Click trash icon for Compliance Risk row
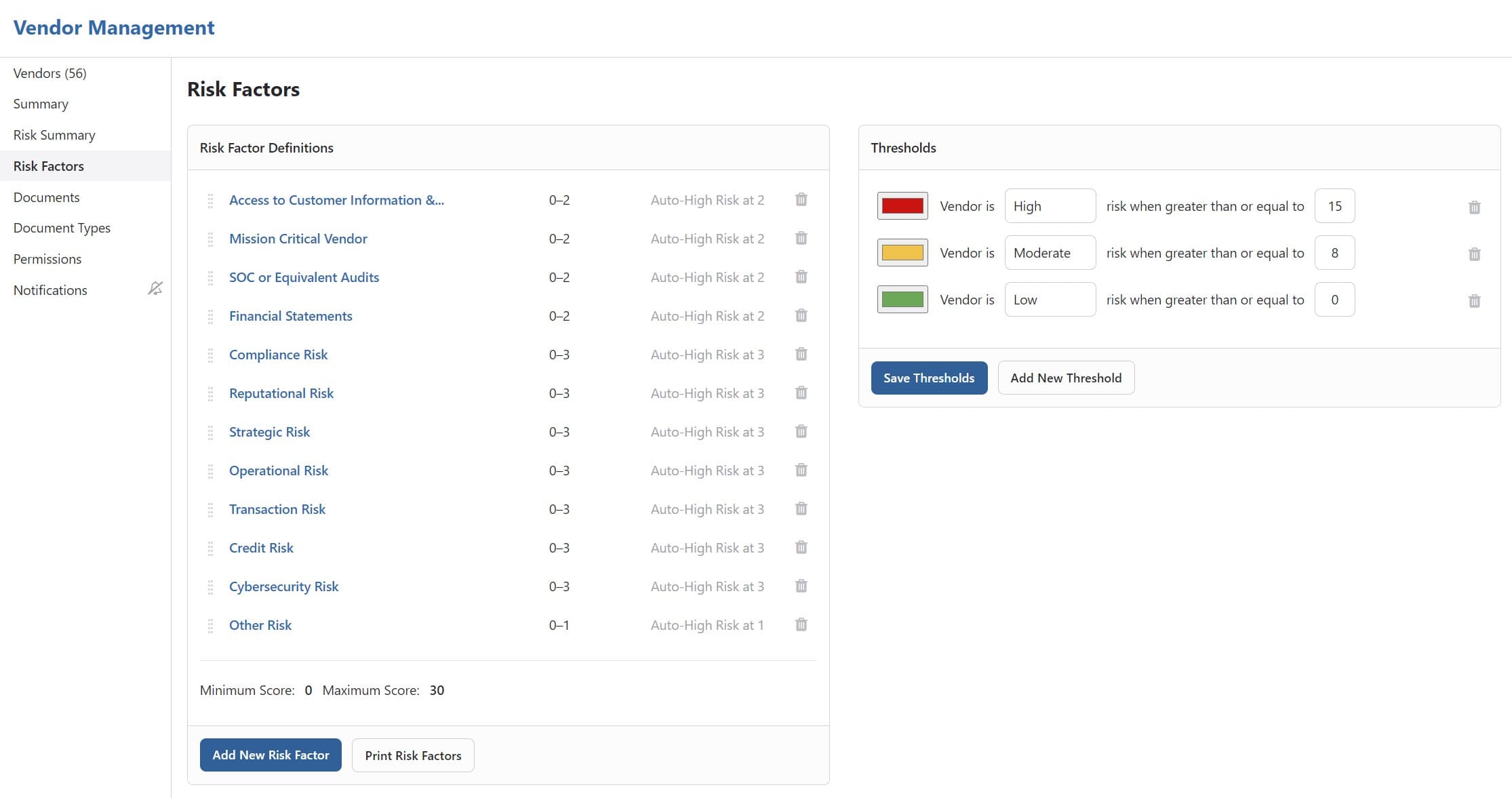 pyautogui.click(x=801, y=355)
